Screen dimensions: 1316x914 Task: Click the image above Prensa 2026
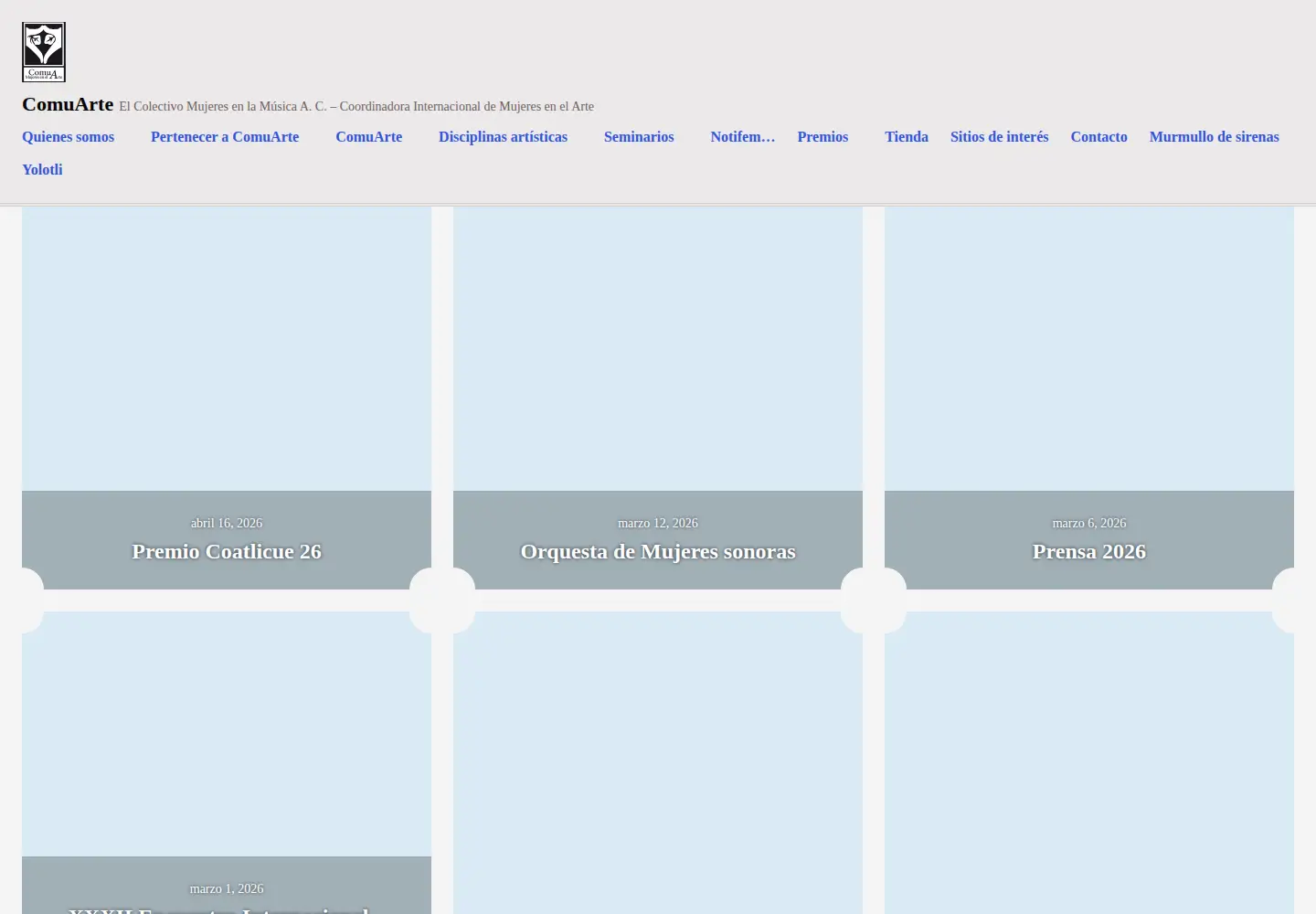(1089, 348)
